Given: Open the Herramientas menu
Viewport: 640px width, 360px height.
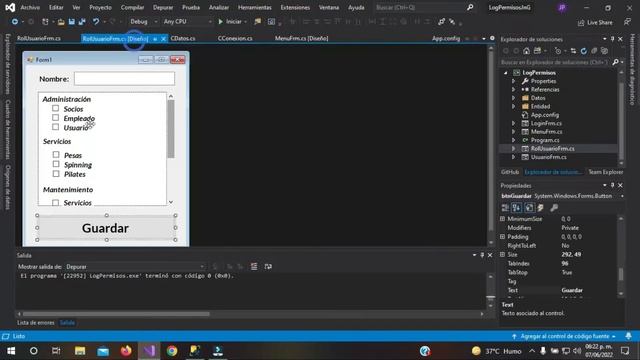Looking at the screenshot, I should 255,7.
